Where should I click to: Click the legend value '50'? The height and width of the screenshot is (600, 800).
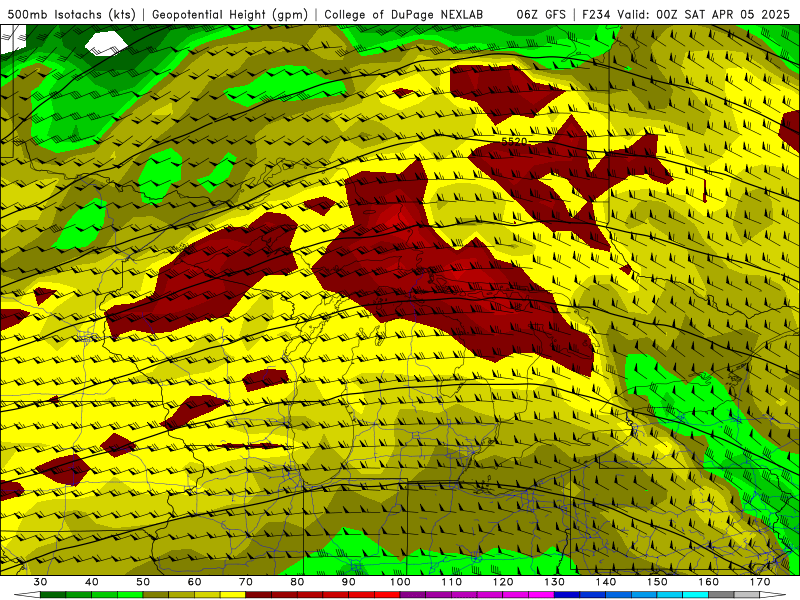143,582
